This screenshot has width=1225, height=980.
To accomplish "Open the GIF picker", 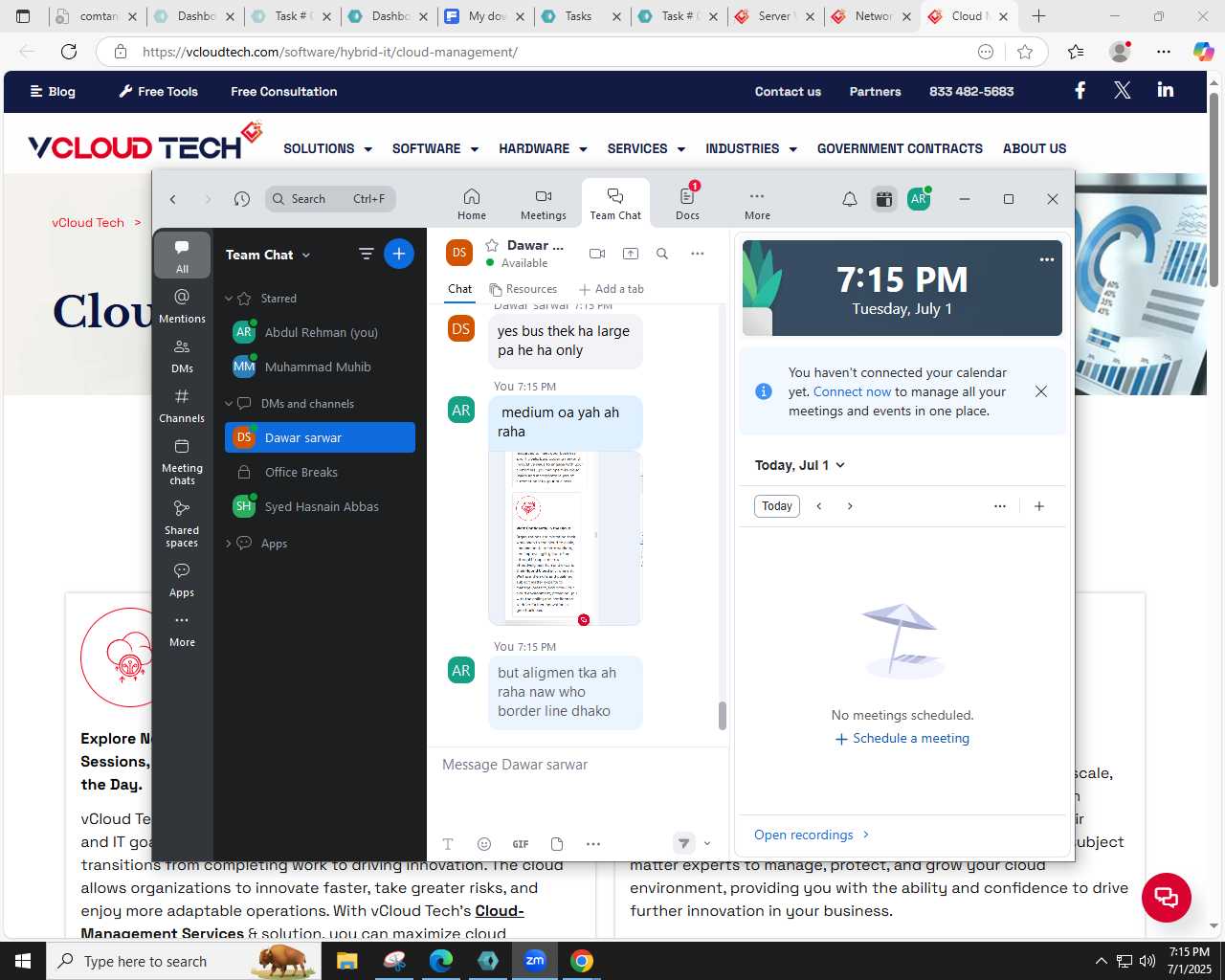I will click(521, 844).
